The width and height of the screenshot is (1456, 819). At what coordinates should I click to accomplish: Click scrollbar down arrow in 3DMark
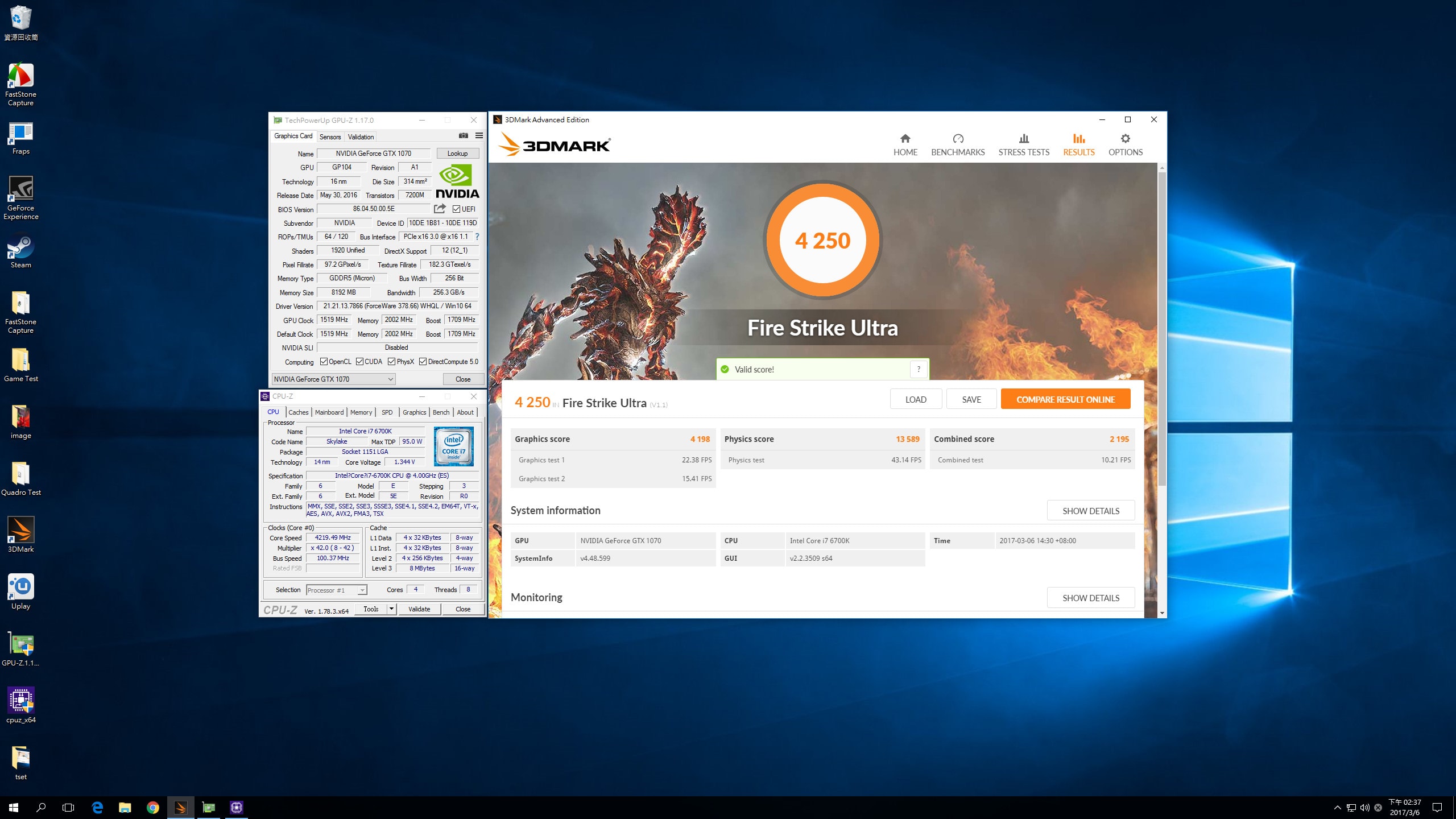click(x=1162, y=613)
